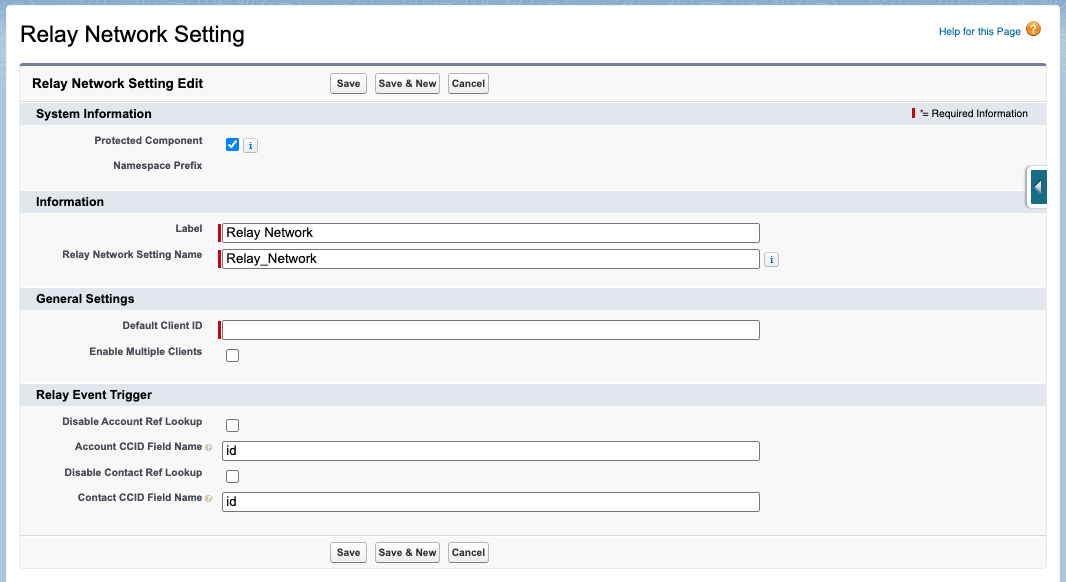1066x582 pixels.
Task: Tick the Disable Contact Ref Lookup checkbox
Action: pos(233,476)
